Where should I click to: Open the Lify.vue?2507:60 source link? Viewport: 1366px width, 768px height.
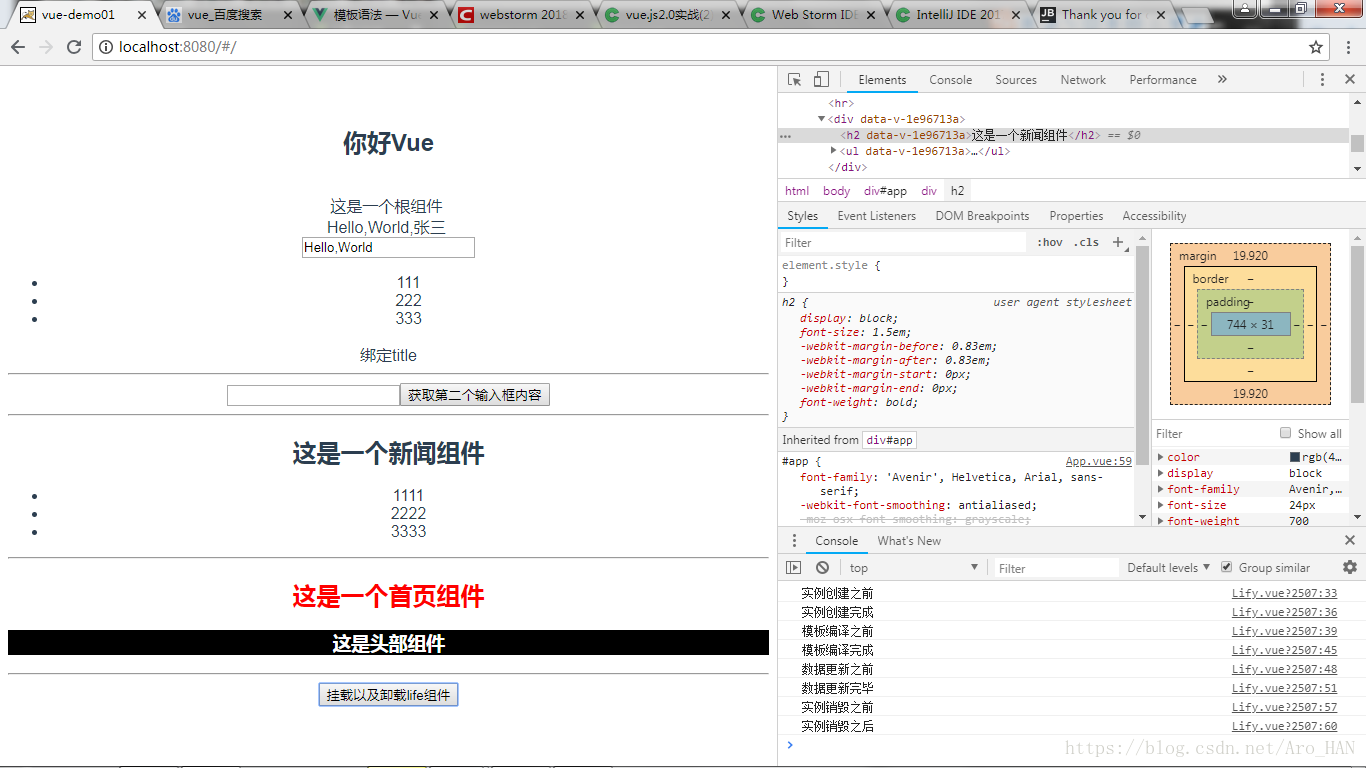[1284, 726]
